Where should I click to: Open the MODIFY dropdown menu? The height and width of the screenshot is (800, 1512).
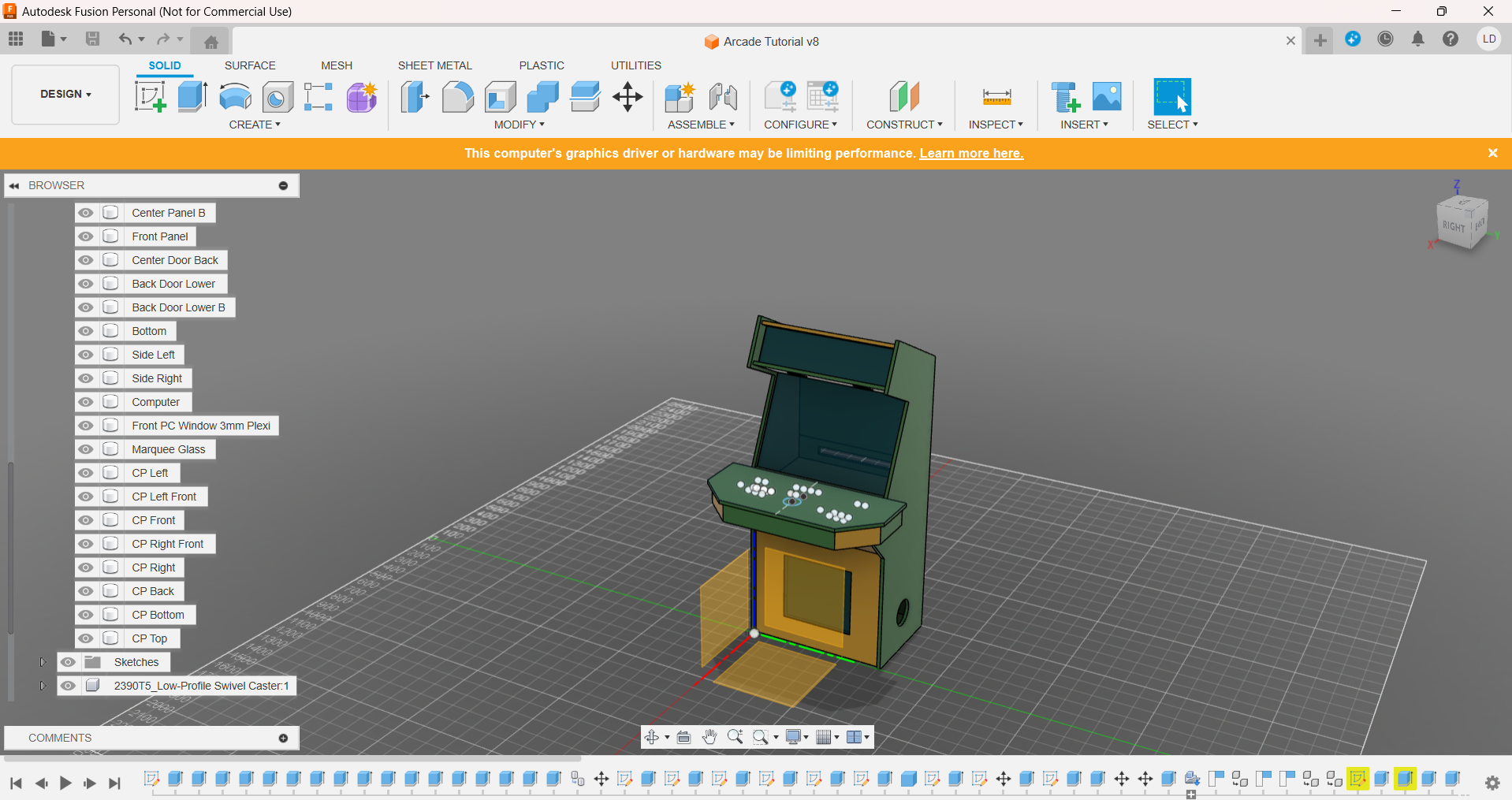click(x=520, y=125)
